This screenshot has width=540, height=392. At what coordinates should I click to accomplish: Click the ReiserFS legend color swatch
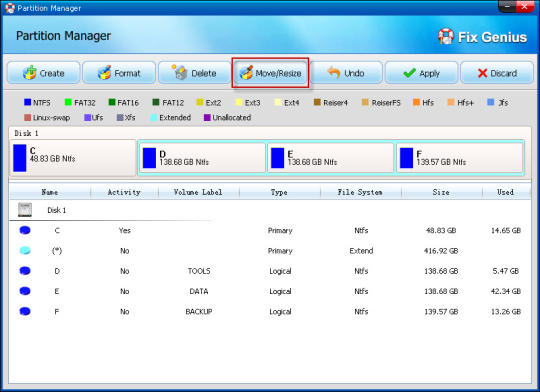pos(365,102)
